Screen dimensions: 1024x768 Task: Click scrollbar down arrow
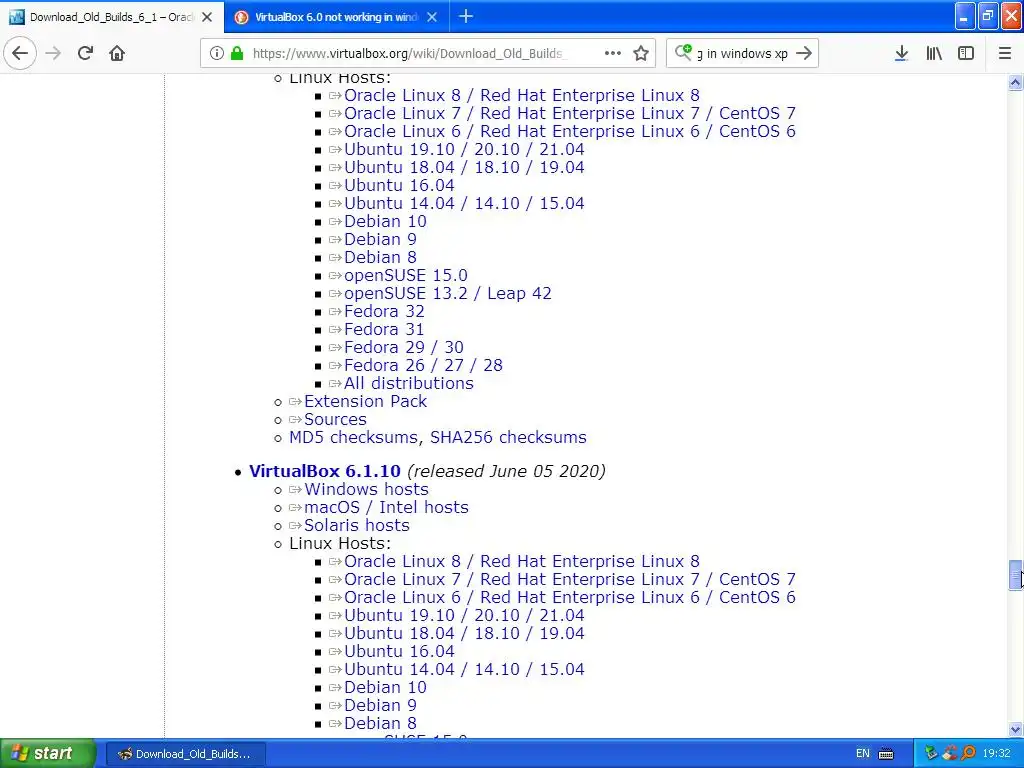point(1016,730)
